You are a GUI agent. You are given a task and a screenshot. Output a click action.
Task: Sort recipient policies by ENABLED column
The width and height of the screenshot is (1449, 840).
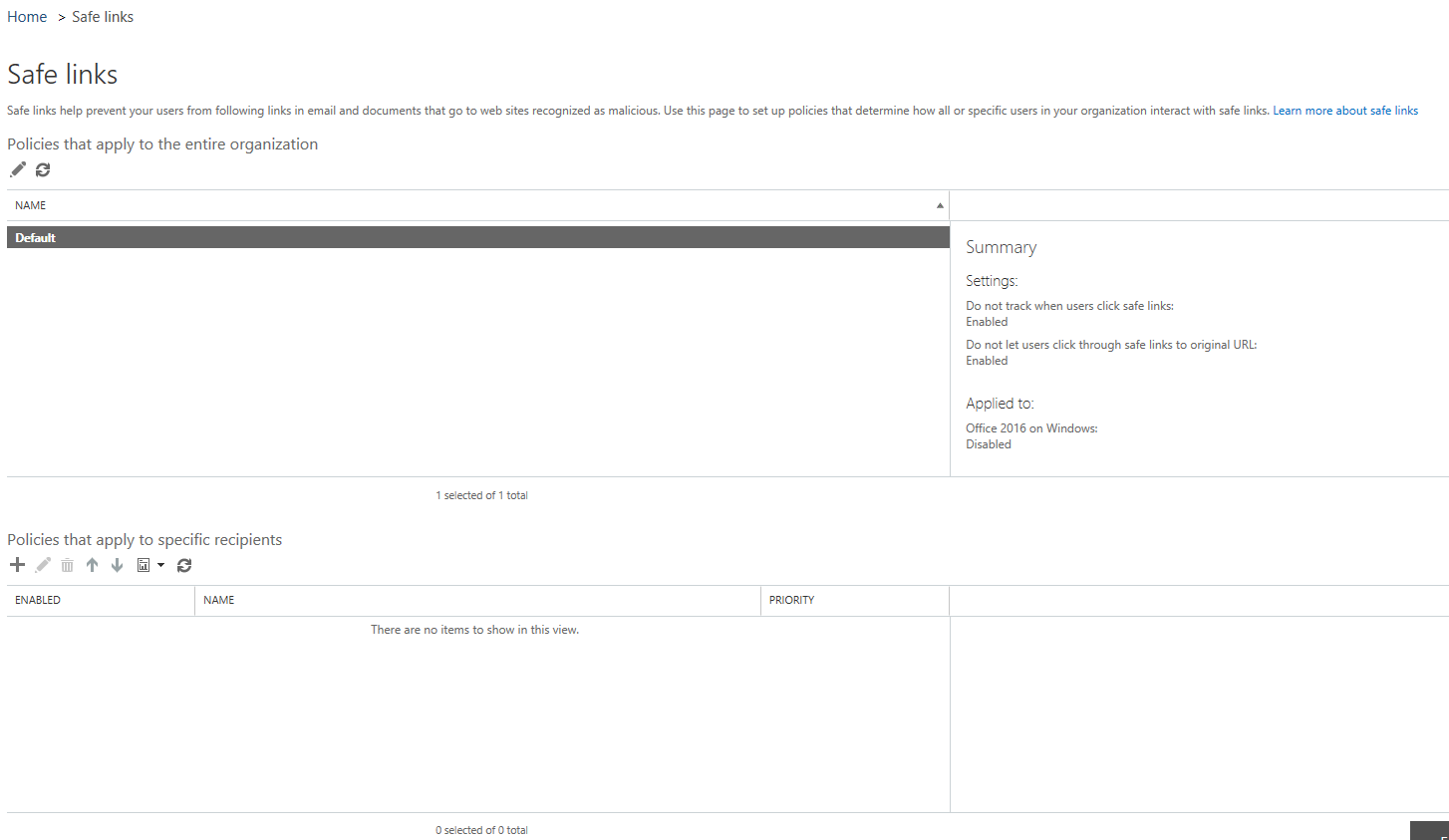[x=101, y=600]
